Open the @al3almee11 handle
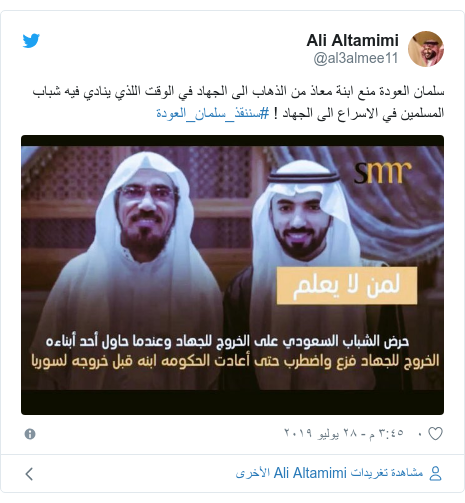 click(356, 58)
